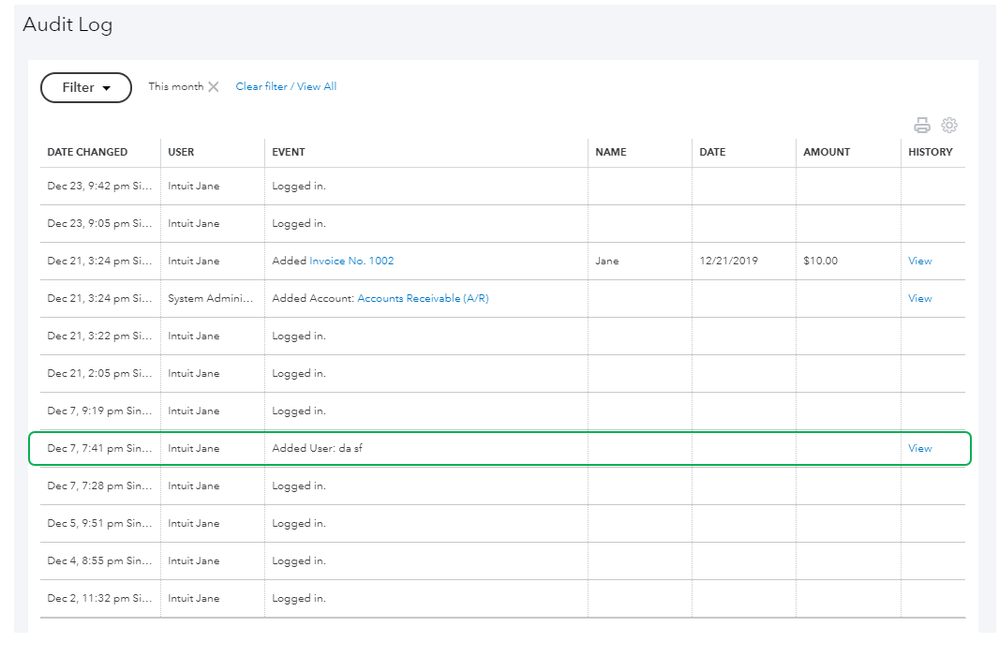This screenshot has width=999, height=658.
Task: Open the table settings gear icon
Action: coord(950,125)
